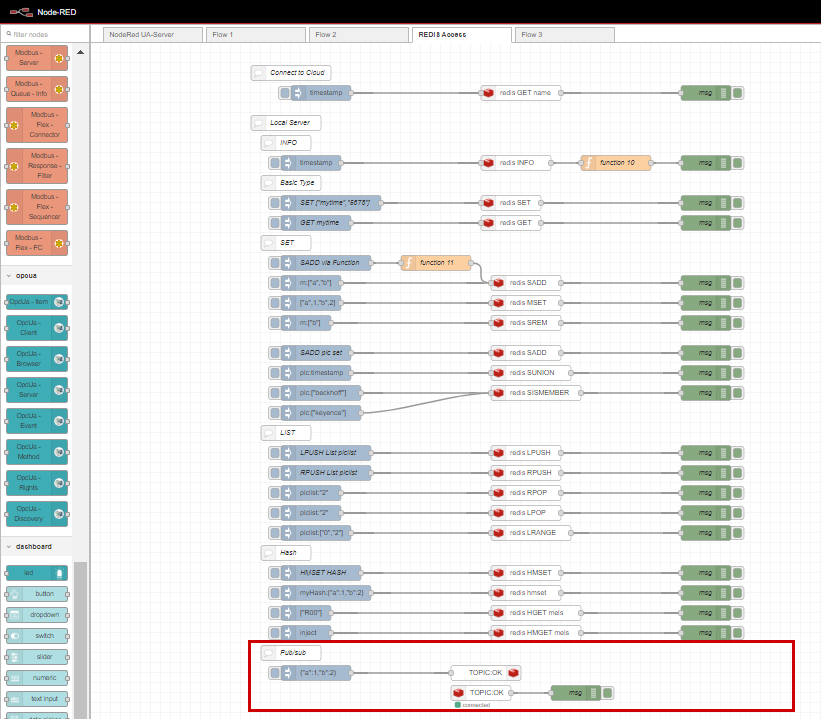Switch to the REDIS Access tab
Screen dimensions: 821x719
click(461, 35)
